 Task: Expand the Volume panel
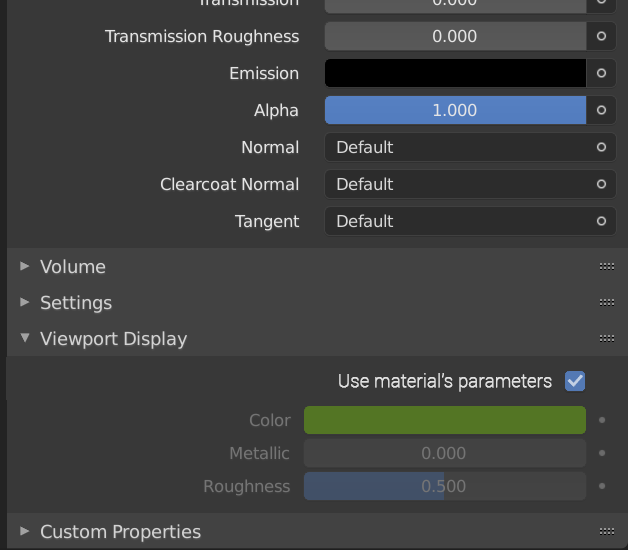pyautogui.click(x=24, y=266)
